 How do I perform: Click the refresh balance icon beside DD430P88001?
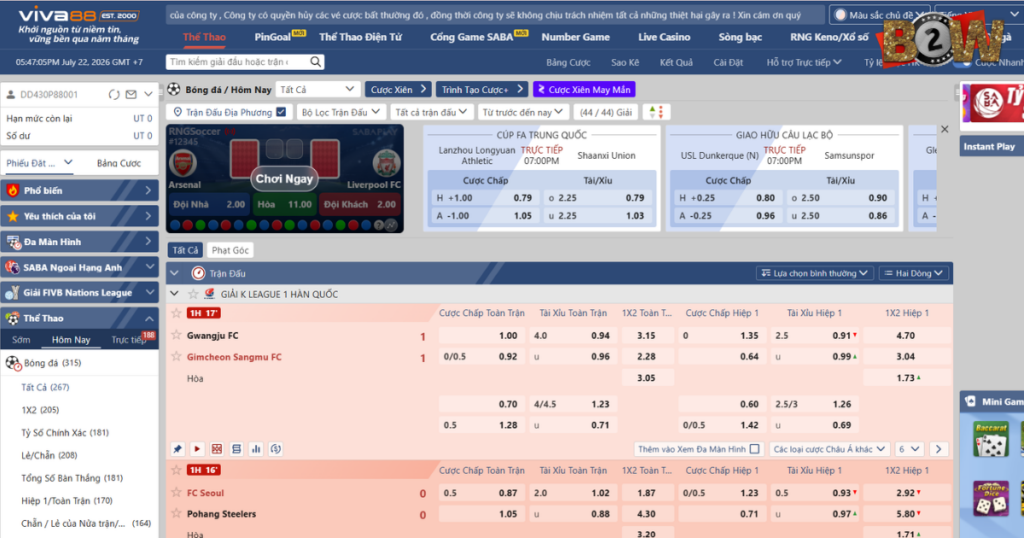(114, 95)
